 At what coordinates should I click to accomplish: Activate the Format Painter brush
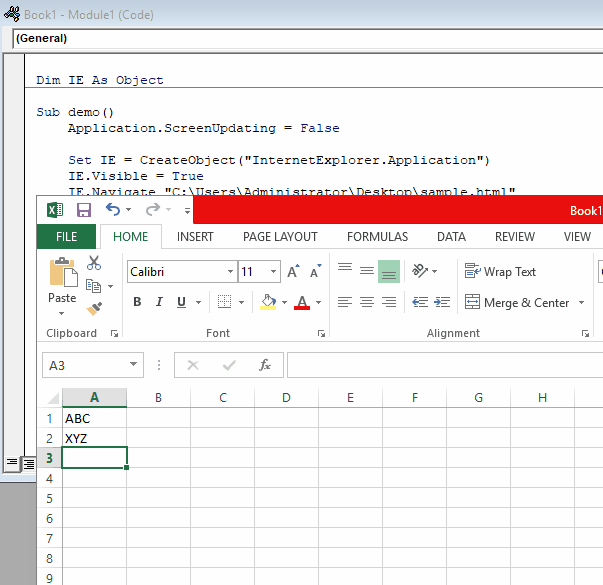pos(94,308)
